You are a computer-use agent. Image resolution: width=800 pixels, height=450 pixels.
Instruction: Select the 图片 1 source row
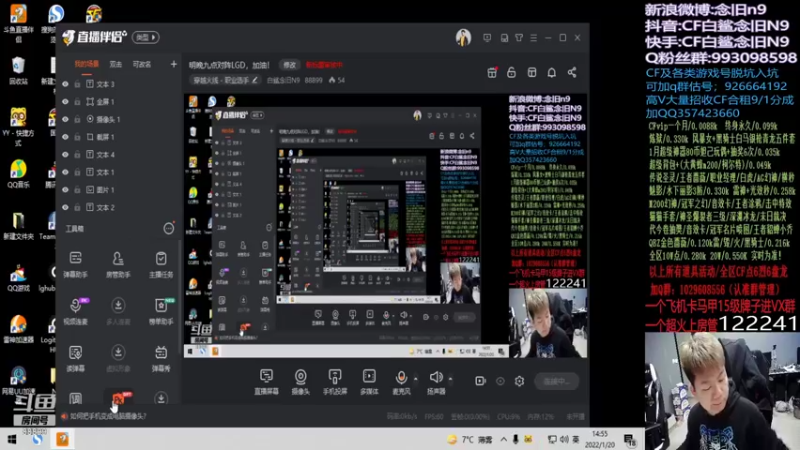click(117, 190)
